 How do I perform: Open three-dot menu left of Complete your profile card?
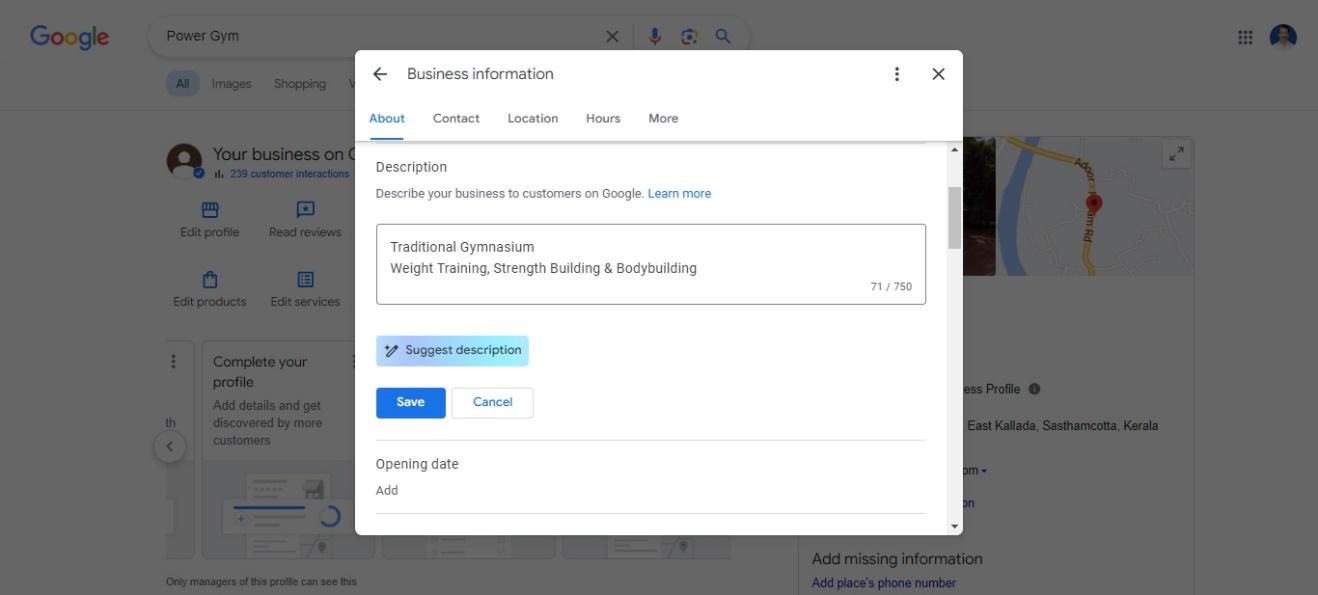pyautogui.click(x=173, y=362)
